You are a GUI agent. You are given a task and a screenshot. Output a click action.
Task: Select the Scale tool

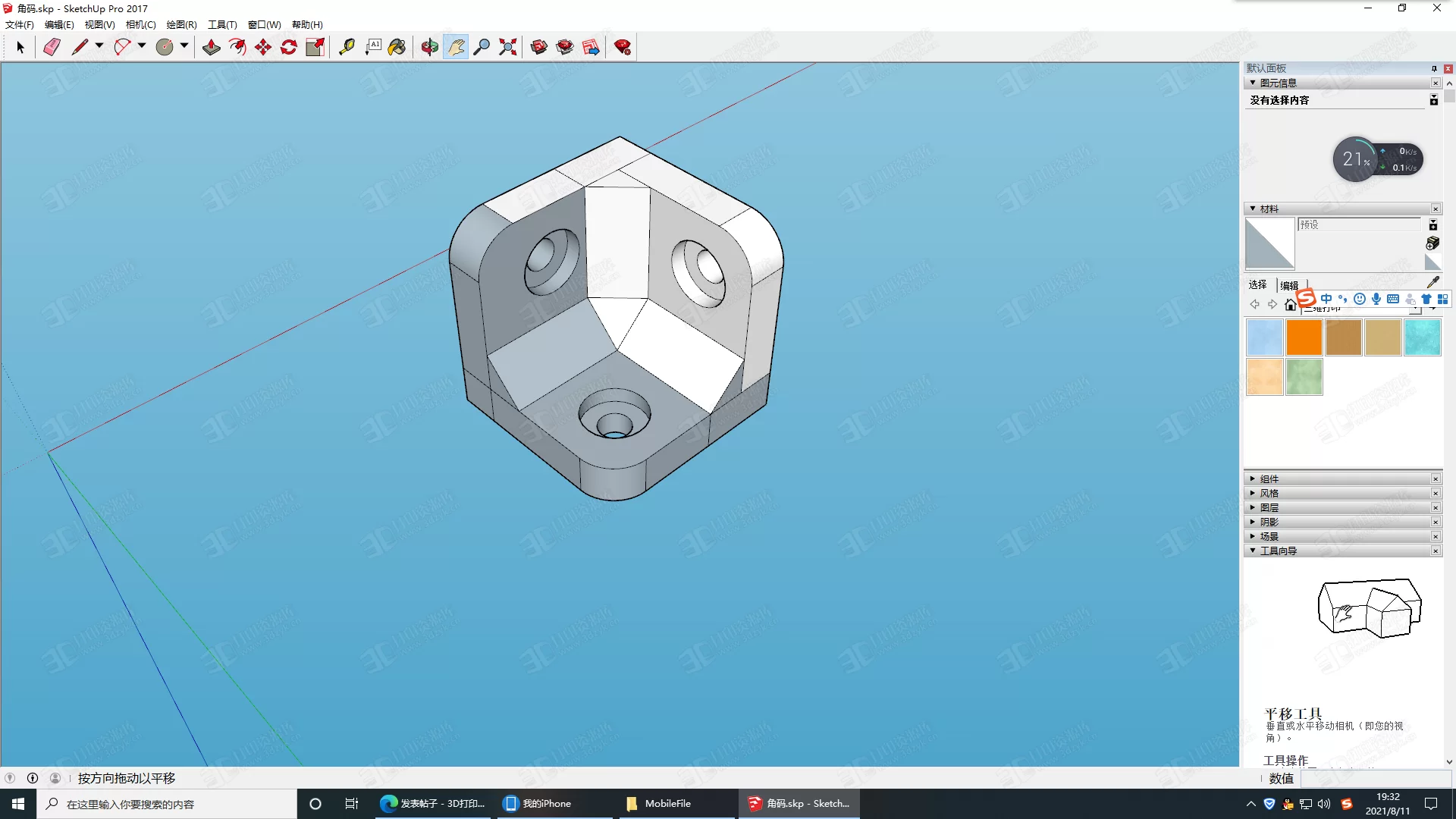[x=315, y=47]
